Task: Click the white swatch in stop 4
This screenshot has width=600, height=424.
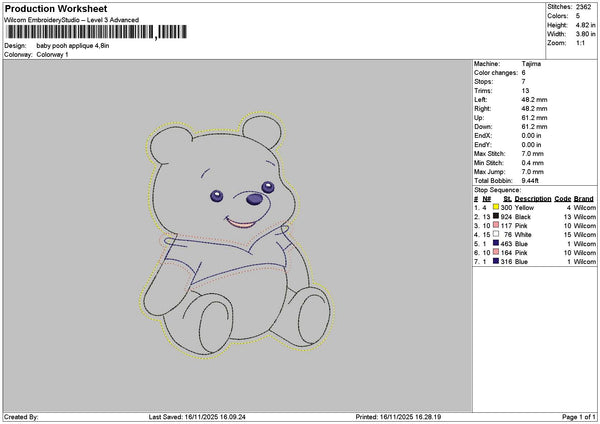Action: (x=496, y=234)
